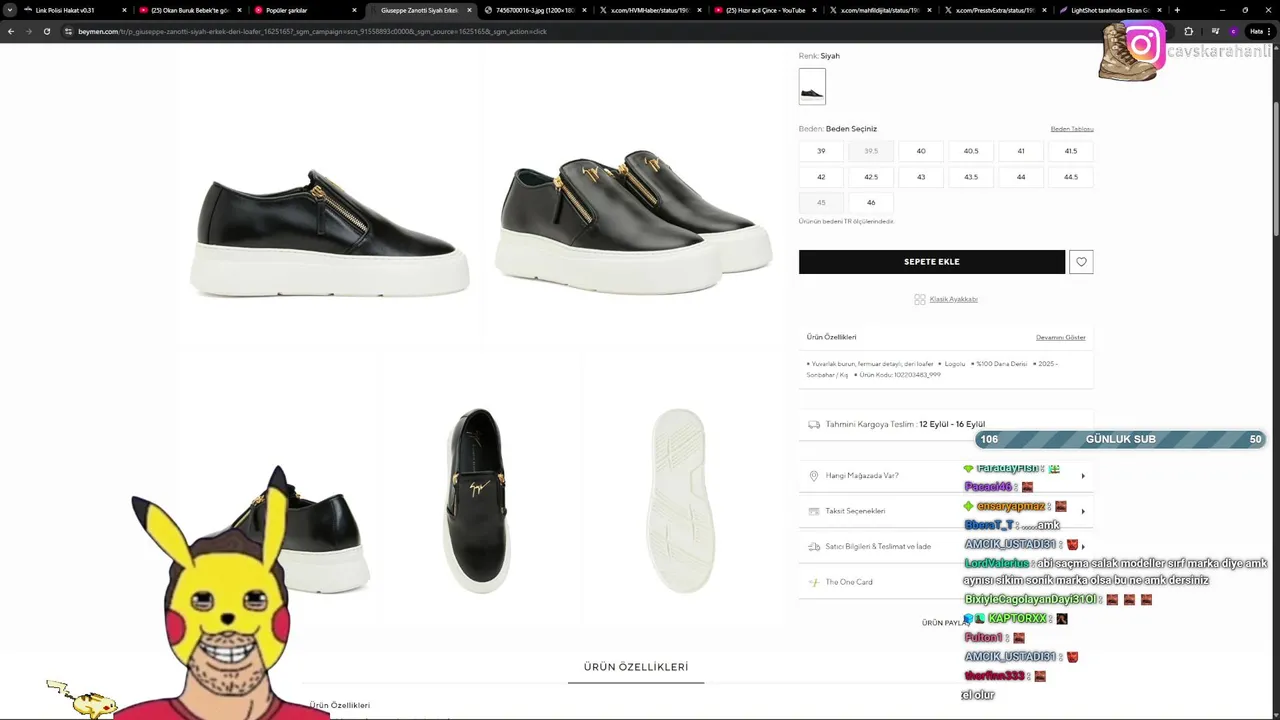Click the delivery truck icon
The width and height of the screenshot is (1280, 720).
click(814, 424)
